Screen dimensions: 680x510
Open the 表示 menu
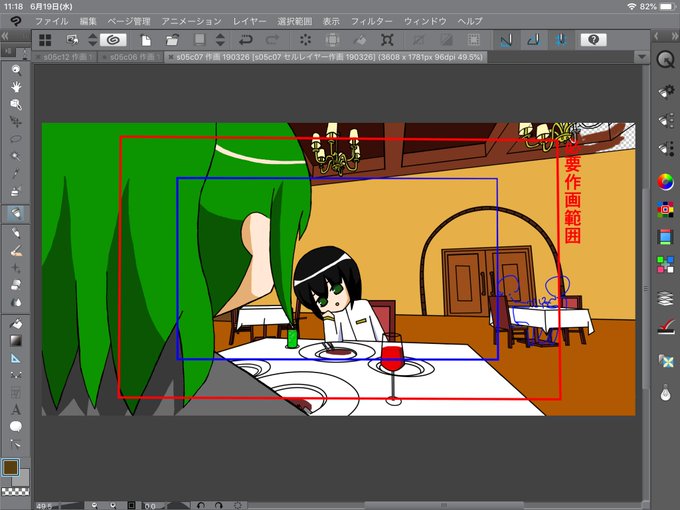tap(331, 21)
